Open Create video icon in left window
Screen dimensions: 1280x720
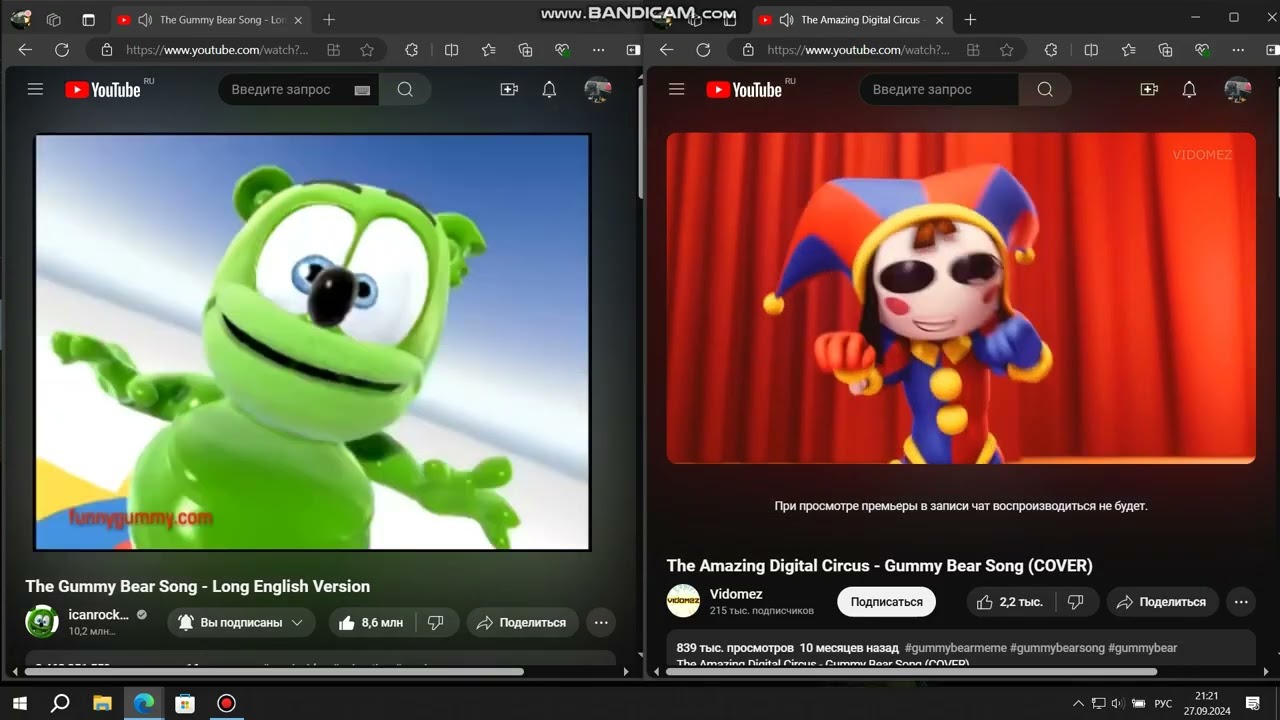[509, 89]
